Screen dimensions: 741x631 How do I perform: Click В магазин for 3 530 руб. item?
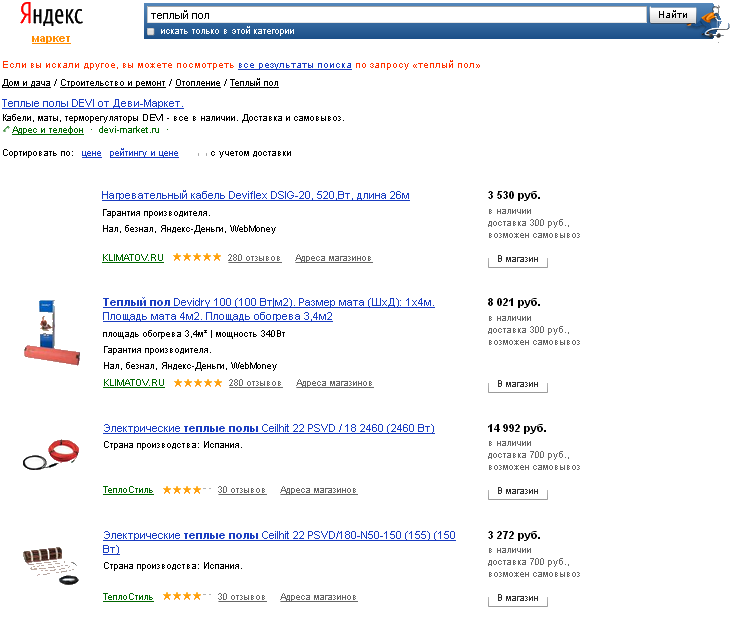pos(517,259)
